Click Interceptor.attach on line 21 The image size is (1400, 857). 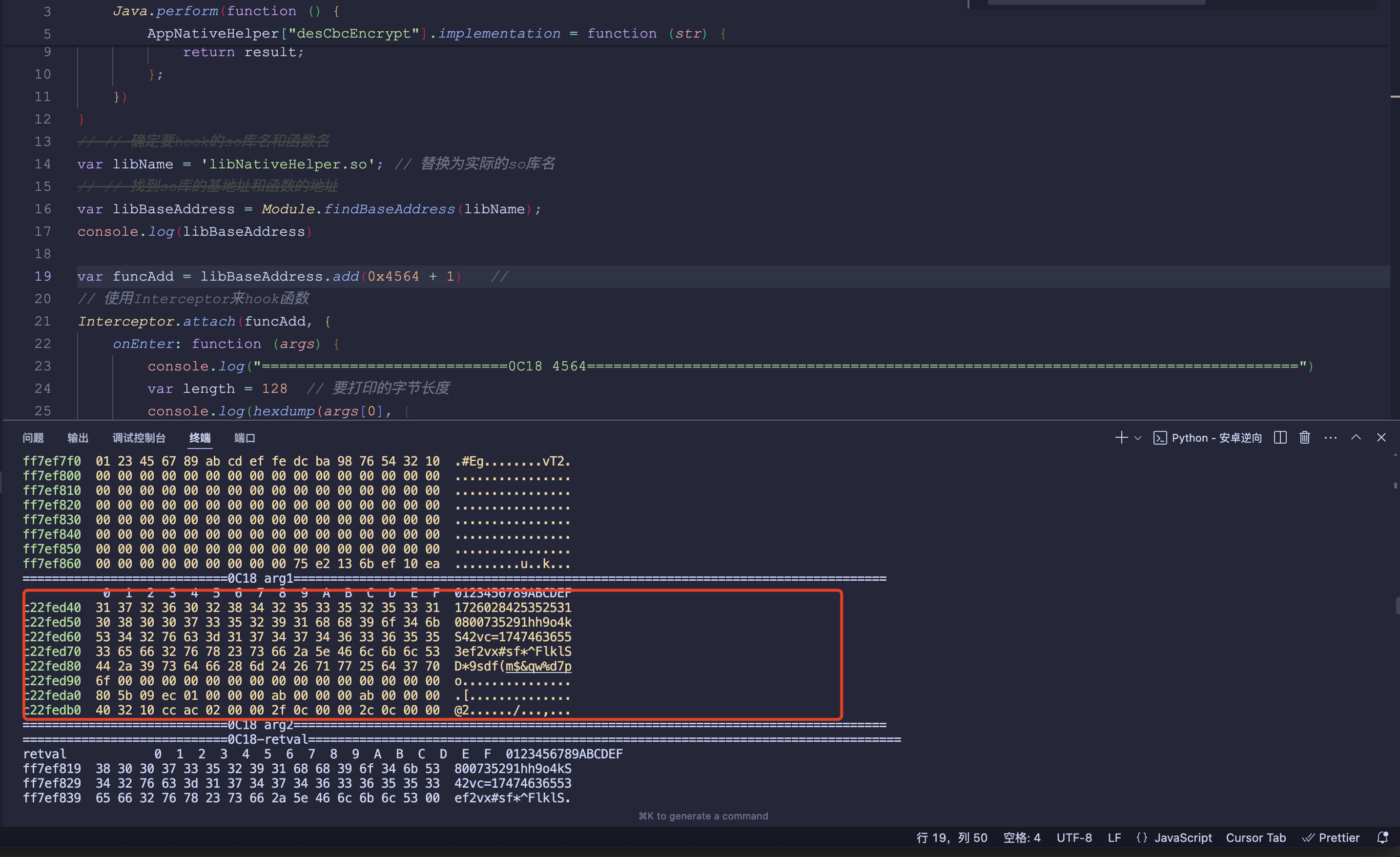point(156,322)
